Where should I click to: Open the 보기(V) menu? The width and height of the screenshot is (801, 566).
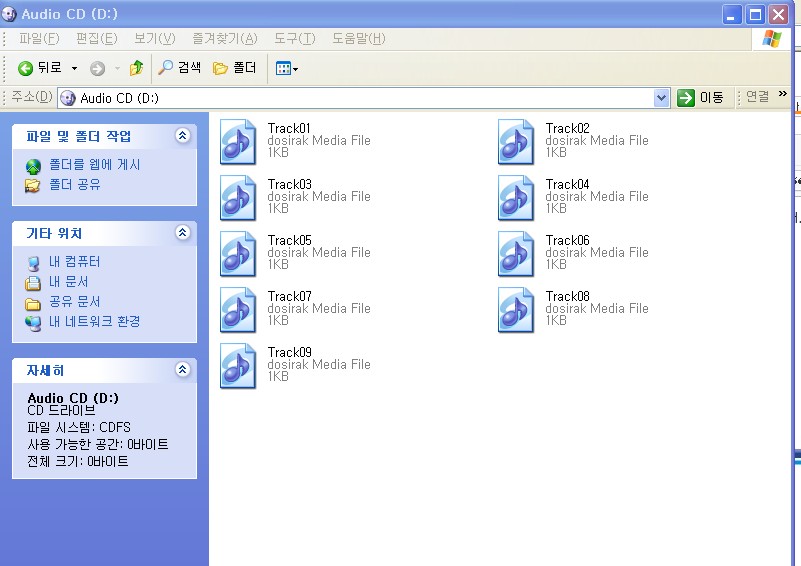point(154,39)
